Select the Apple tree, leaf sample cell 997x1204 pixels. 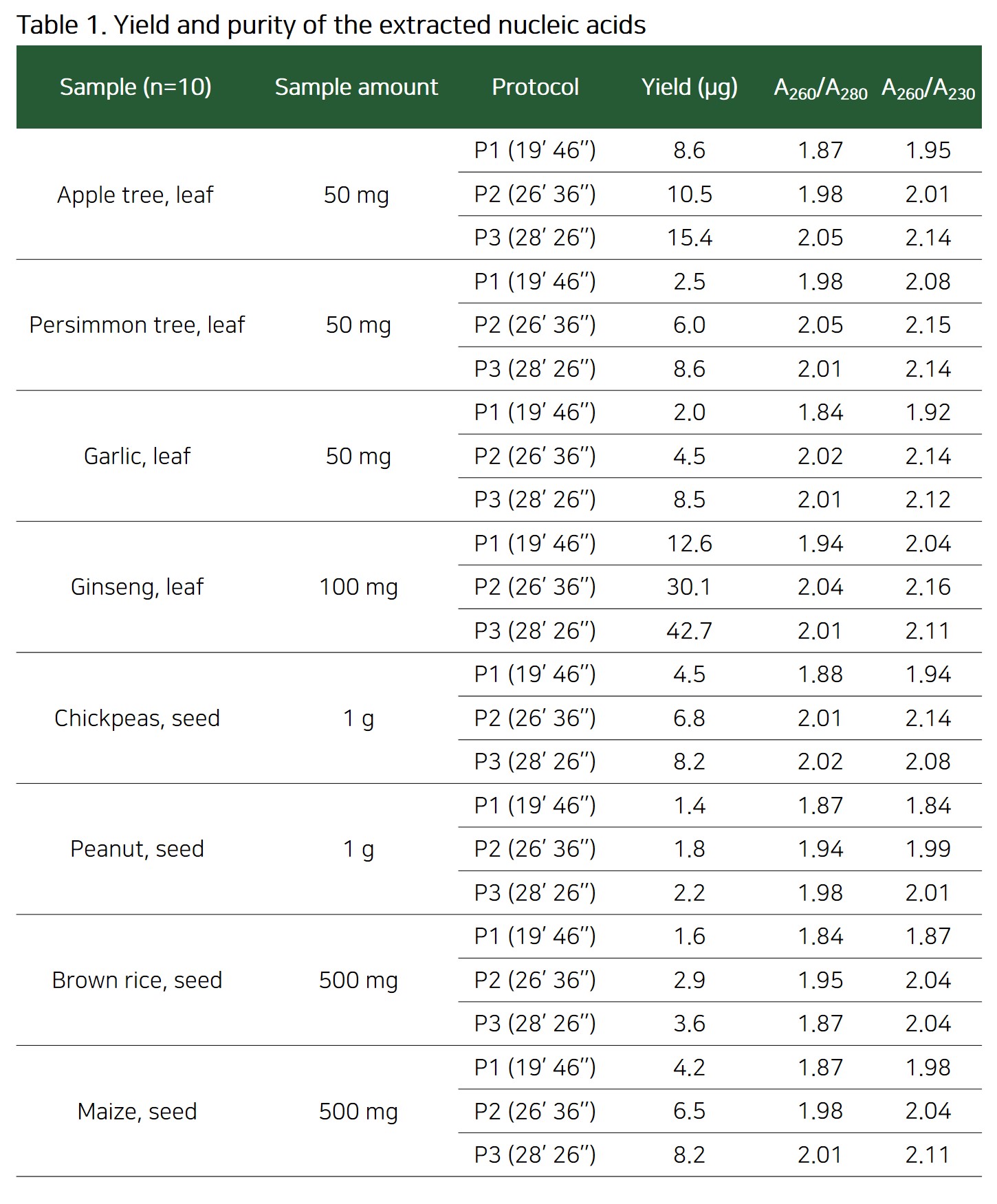pyautogui.click(x=135, y=195)
